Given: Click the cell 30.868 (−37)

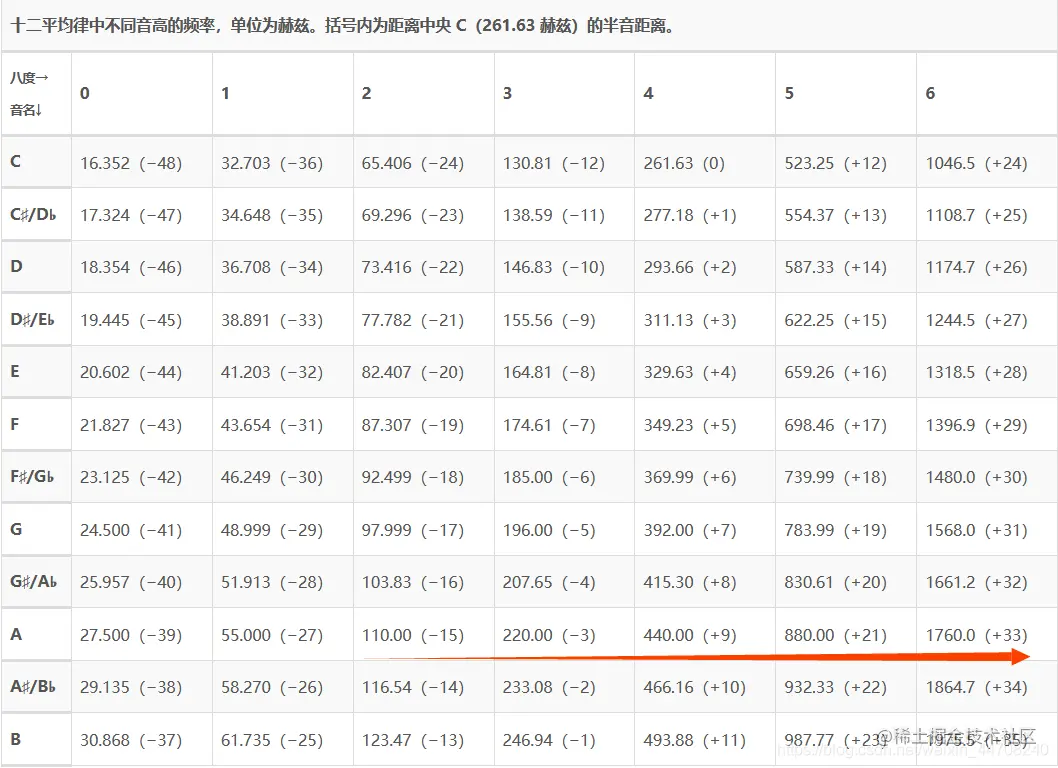Looking at the screenshot, I should tap(142, 740).
